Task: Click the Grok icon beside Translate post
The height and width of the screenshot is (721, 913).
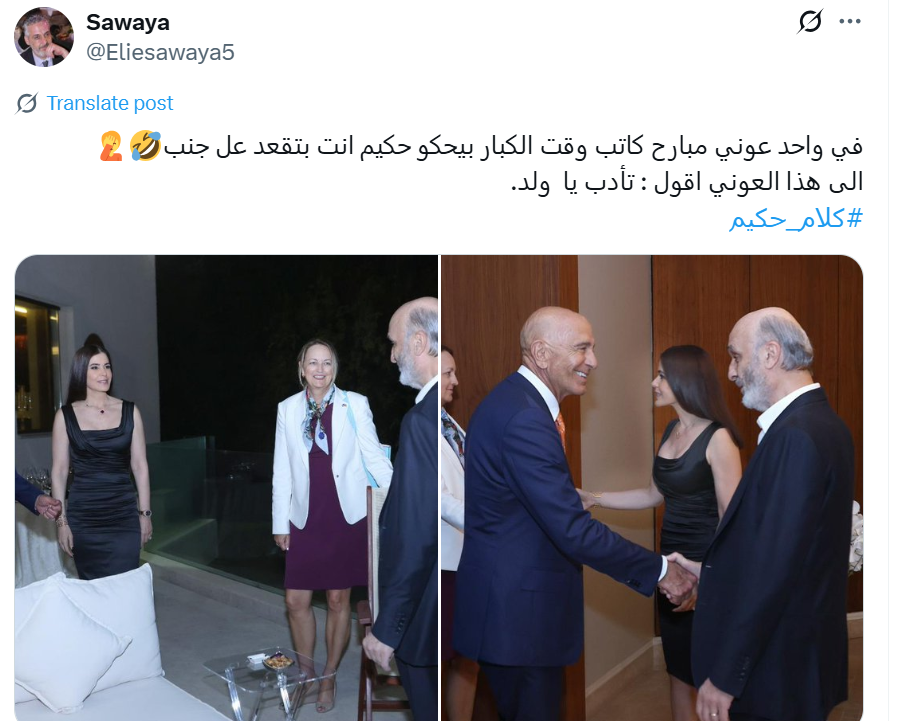Action: [x=27, y=103]
